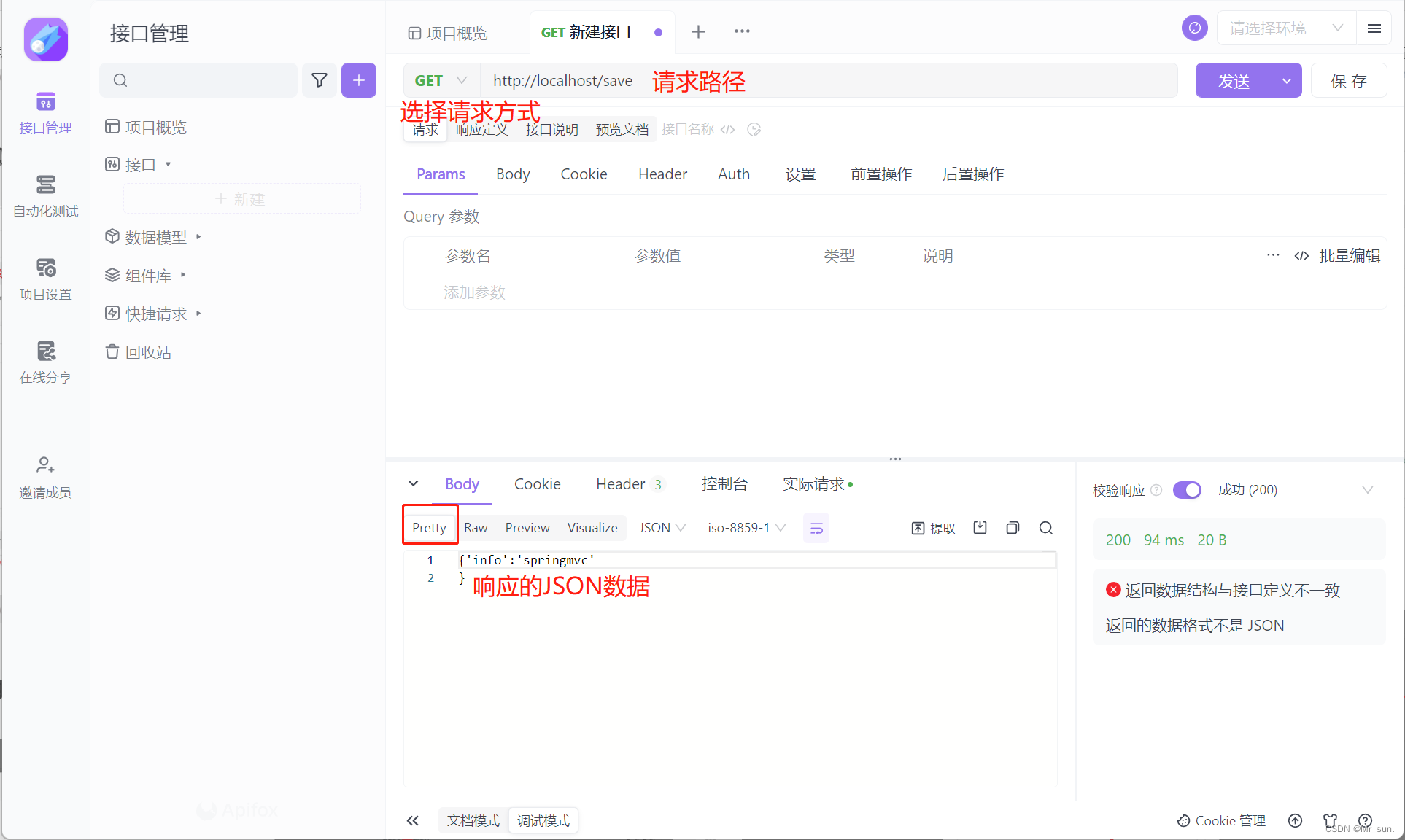The width and height of the screenshot is (1405, 840).
Task: Switch to request Header tab
Action: (x=662, y=174)
